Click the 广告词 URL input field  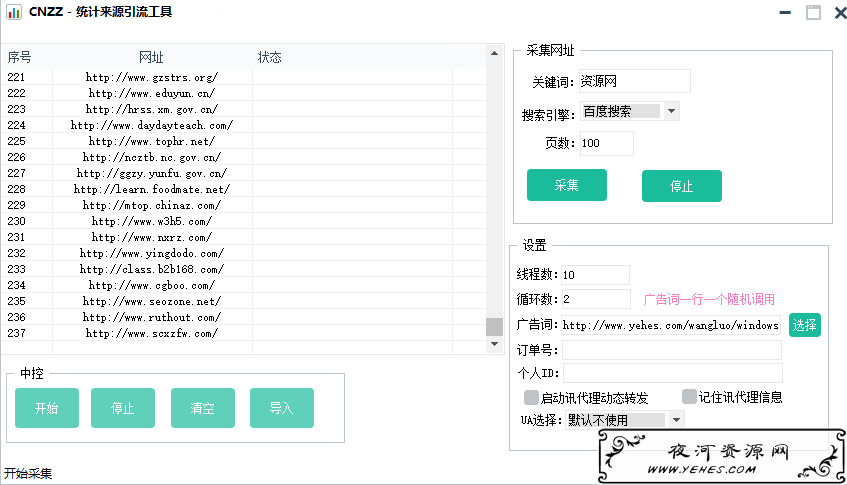pyautogui.click(x=671, y=325)
